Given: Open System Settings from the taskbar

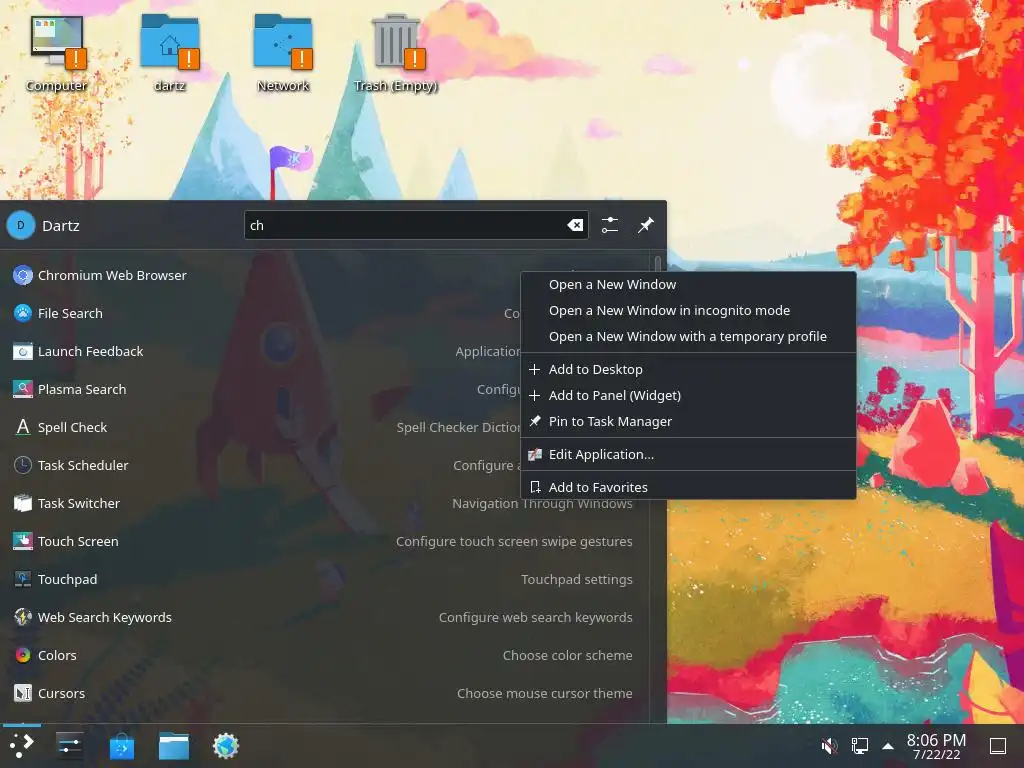Looking at the screenshot, I should coord(69,746).
